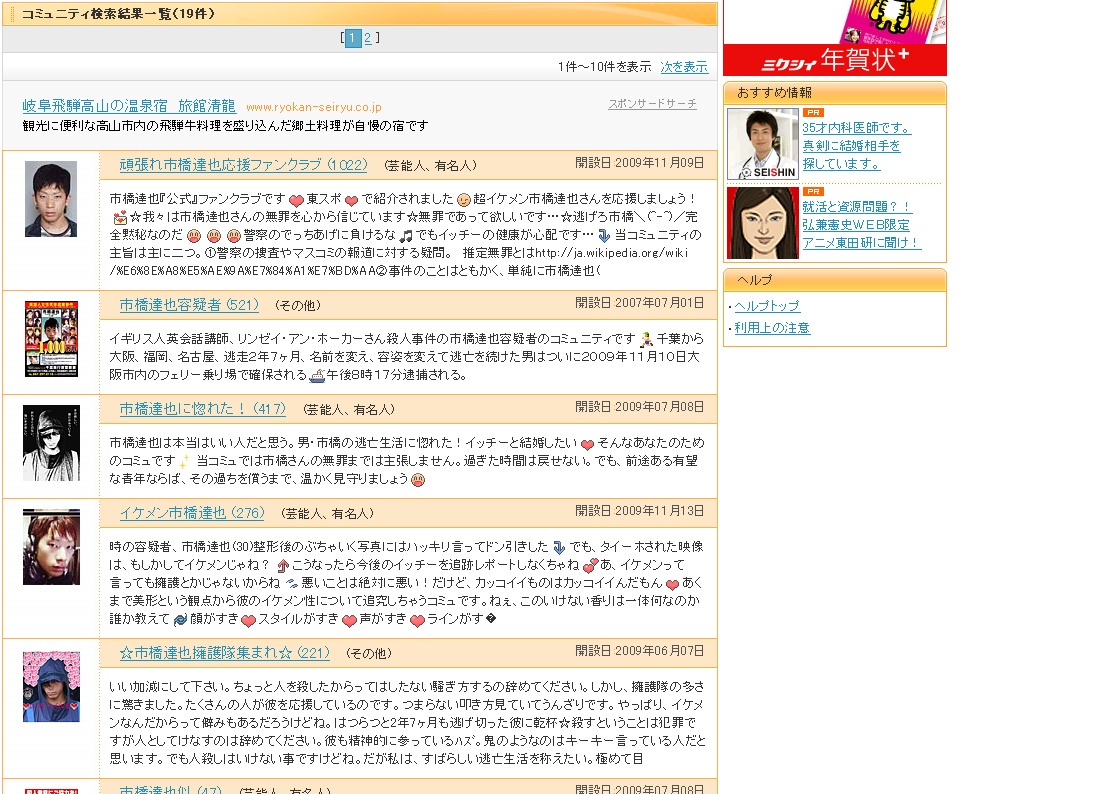Image resolution: width=1105 pixels, height=794 pixels.
Task: Open ☆市橋達也擁護隊集まれ☆ (221) community link
Action: pos(224,653)
